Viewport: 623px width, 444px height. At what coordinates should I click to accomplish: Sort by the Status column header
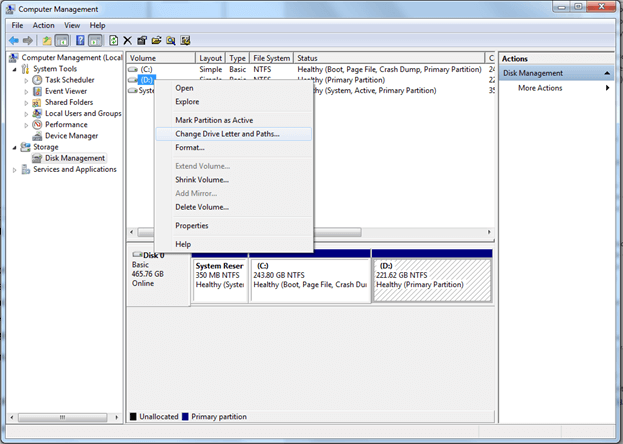(389, 58)
